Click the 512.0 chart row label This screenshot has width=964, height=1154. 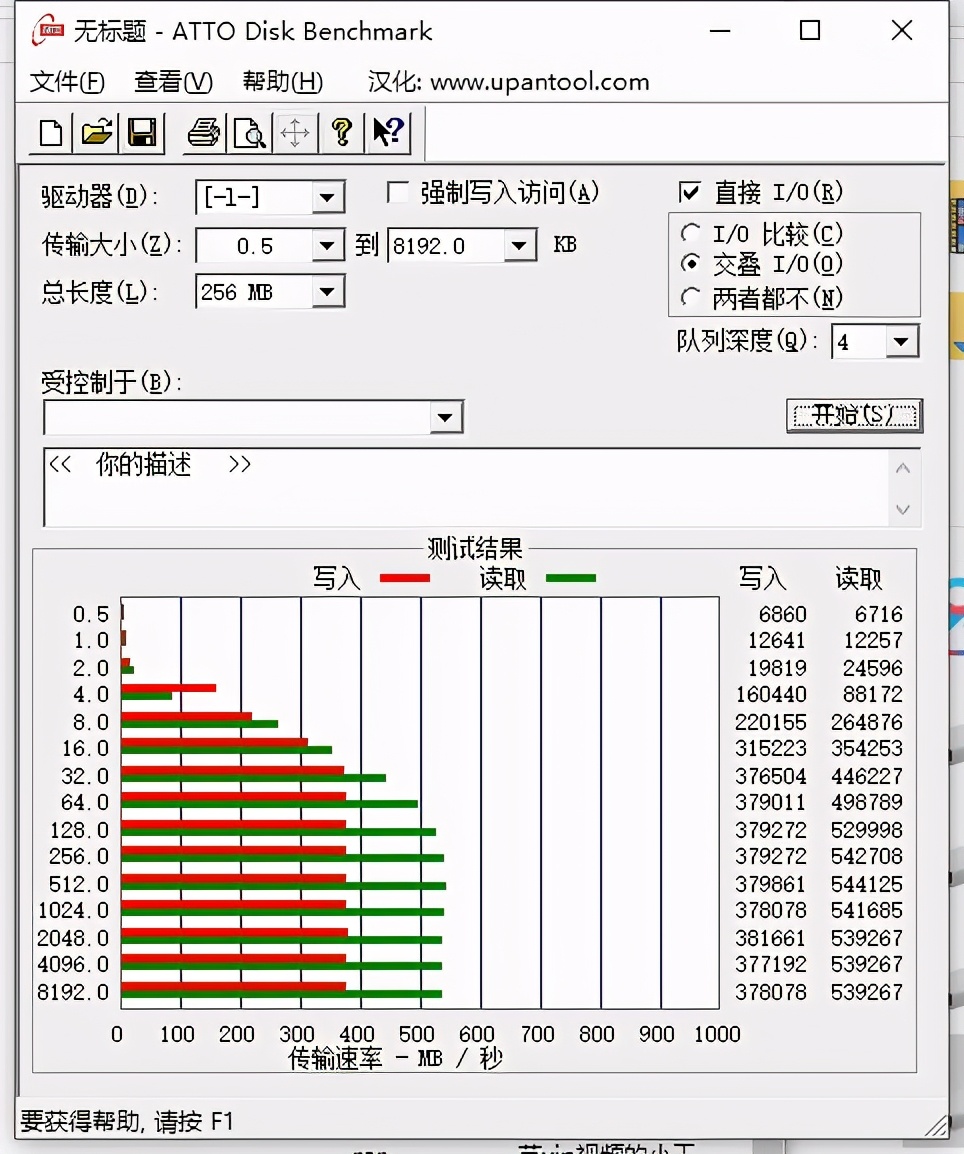[x=79, y=883]
